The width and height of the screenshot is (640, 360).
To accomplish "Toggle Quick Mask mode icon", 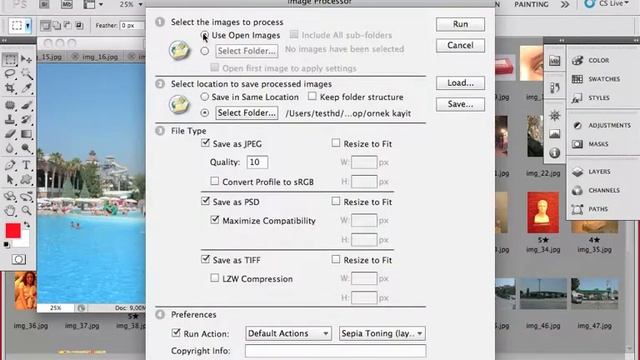I will (18, 259).
